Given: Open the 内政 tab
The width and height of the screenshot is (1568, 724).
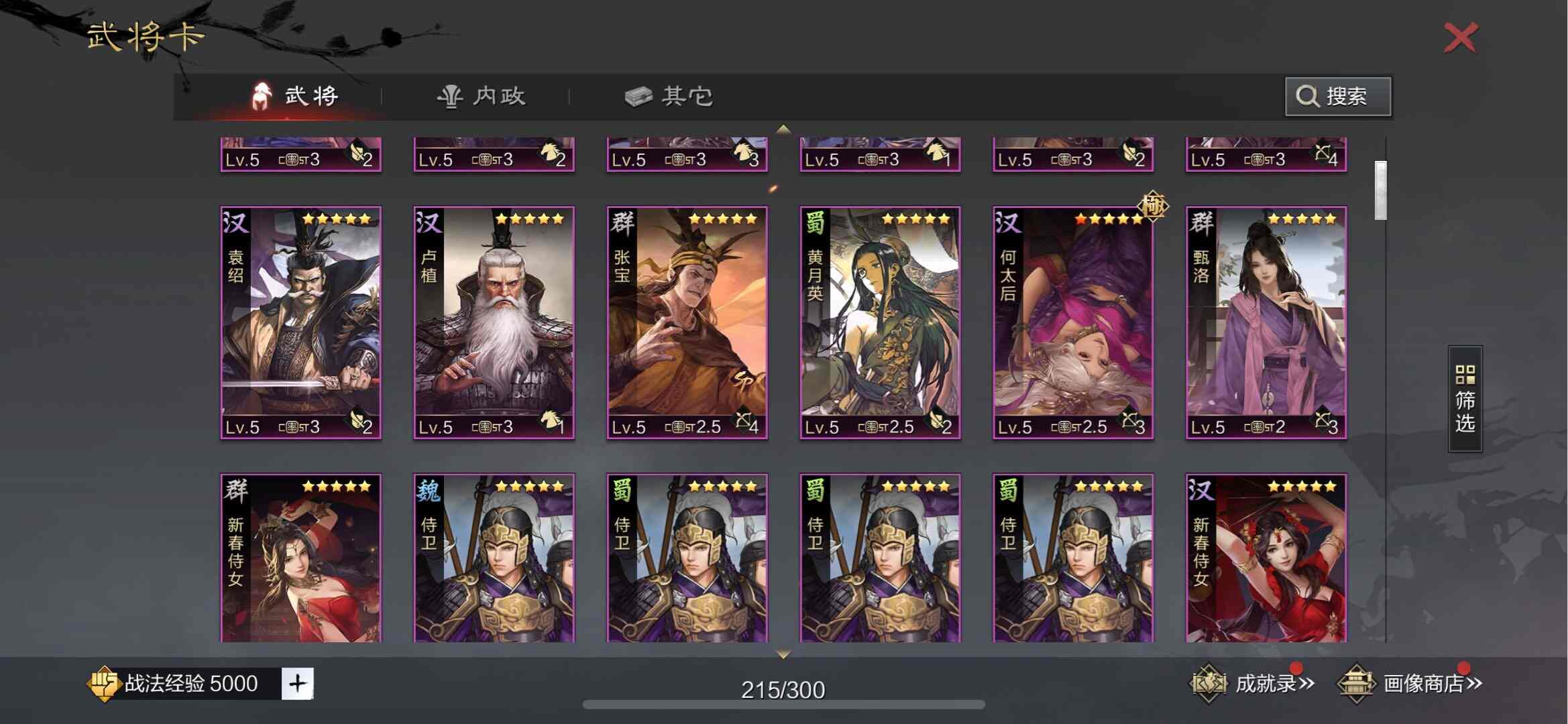Looking at the screenshot, I should 482,96.
